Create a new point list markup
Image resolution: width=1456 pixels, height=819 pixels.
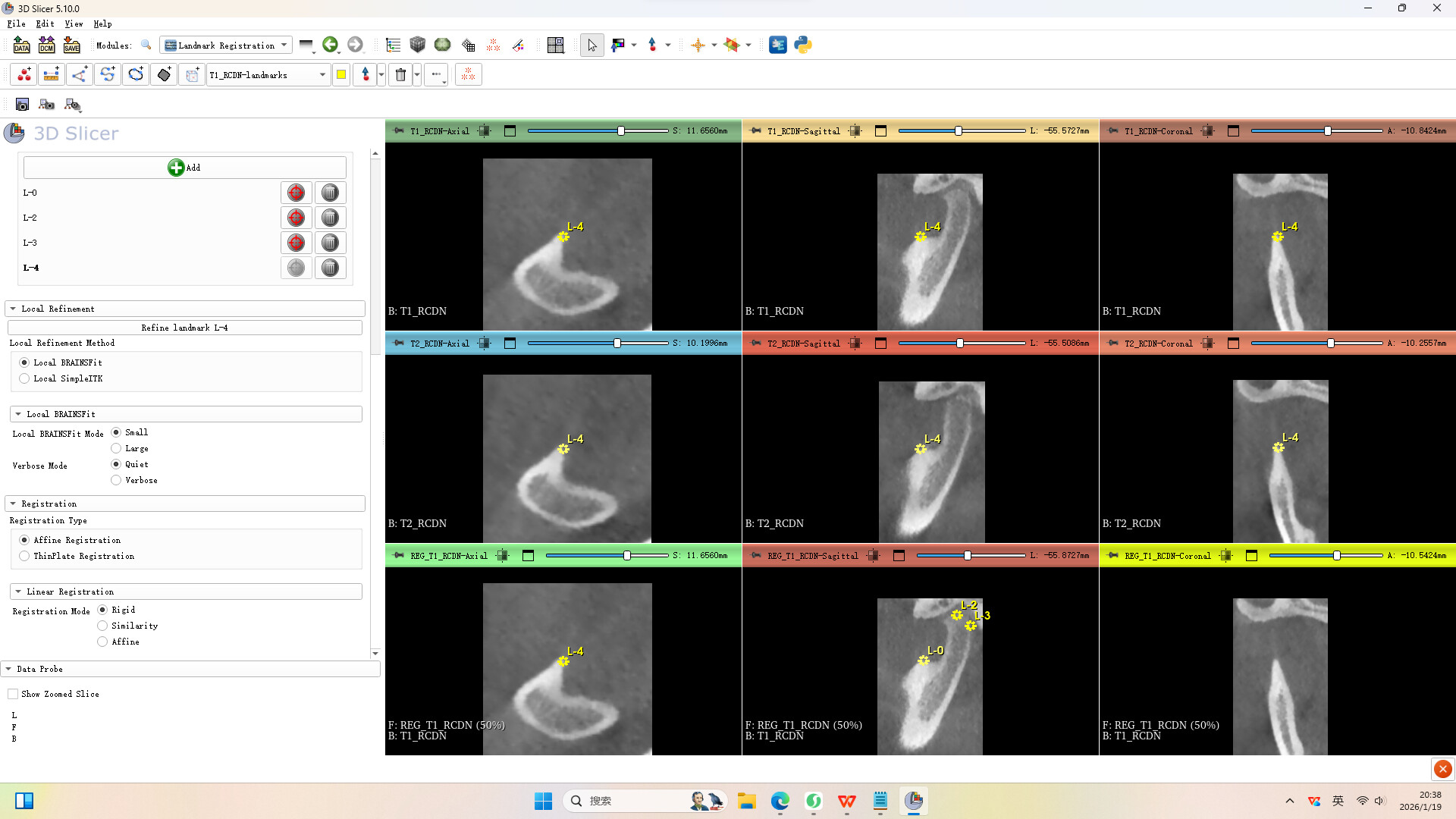click(24, 74)
